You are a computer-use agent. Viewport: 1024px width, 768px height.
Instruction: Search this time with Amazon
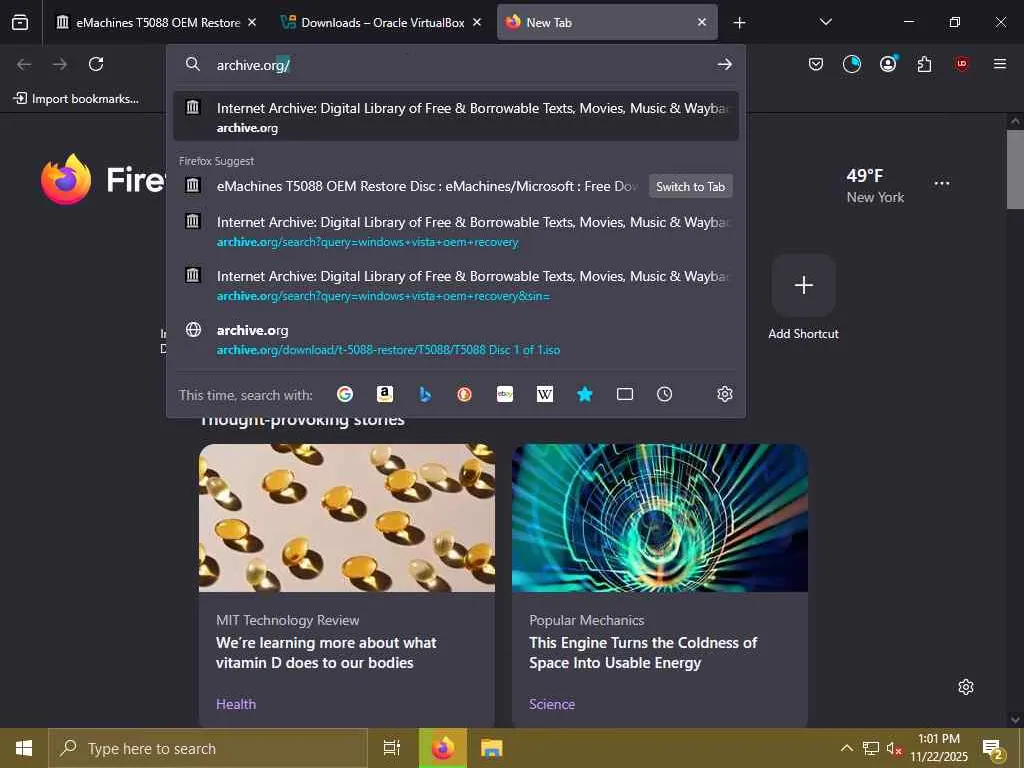tap(385, 394)
